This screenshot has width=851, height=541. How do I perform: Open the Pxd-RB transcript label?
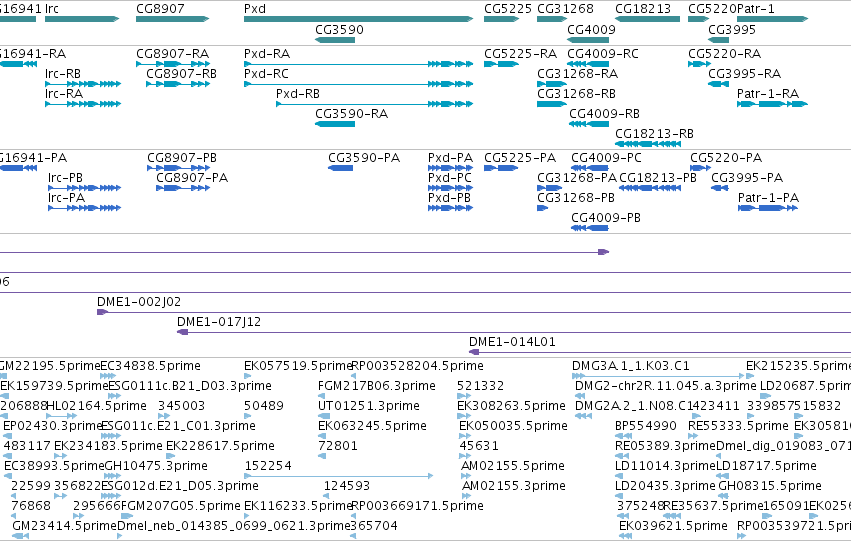(x=298, y=94)
